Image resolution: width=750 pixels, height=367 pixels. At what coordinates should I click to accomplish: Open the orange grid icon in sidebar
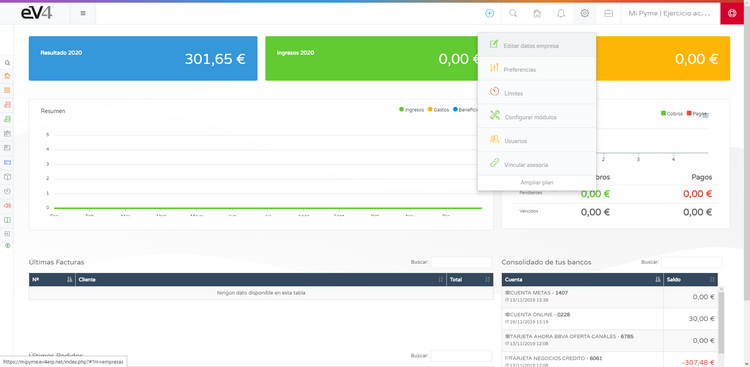point(7,90)
